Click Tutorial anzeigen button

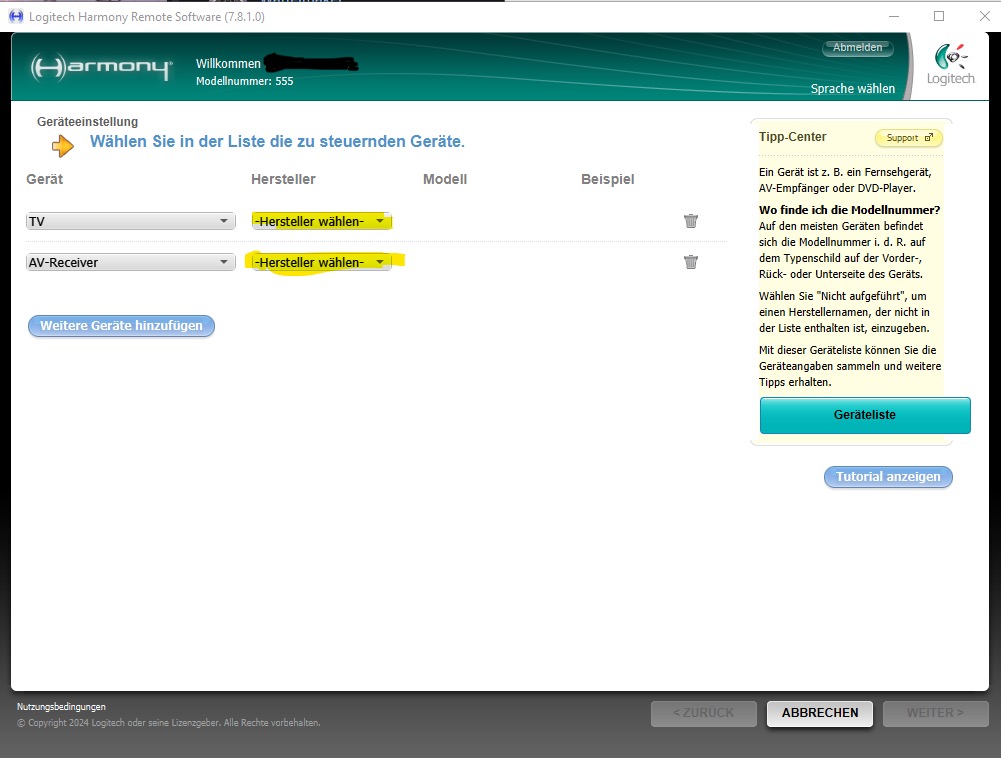[888, 477]
